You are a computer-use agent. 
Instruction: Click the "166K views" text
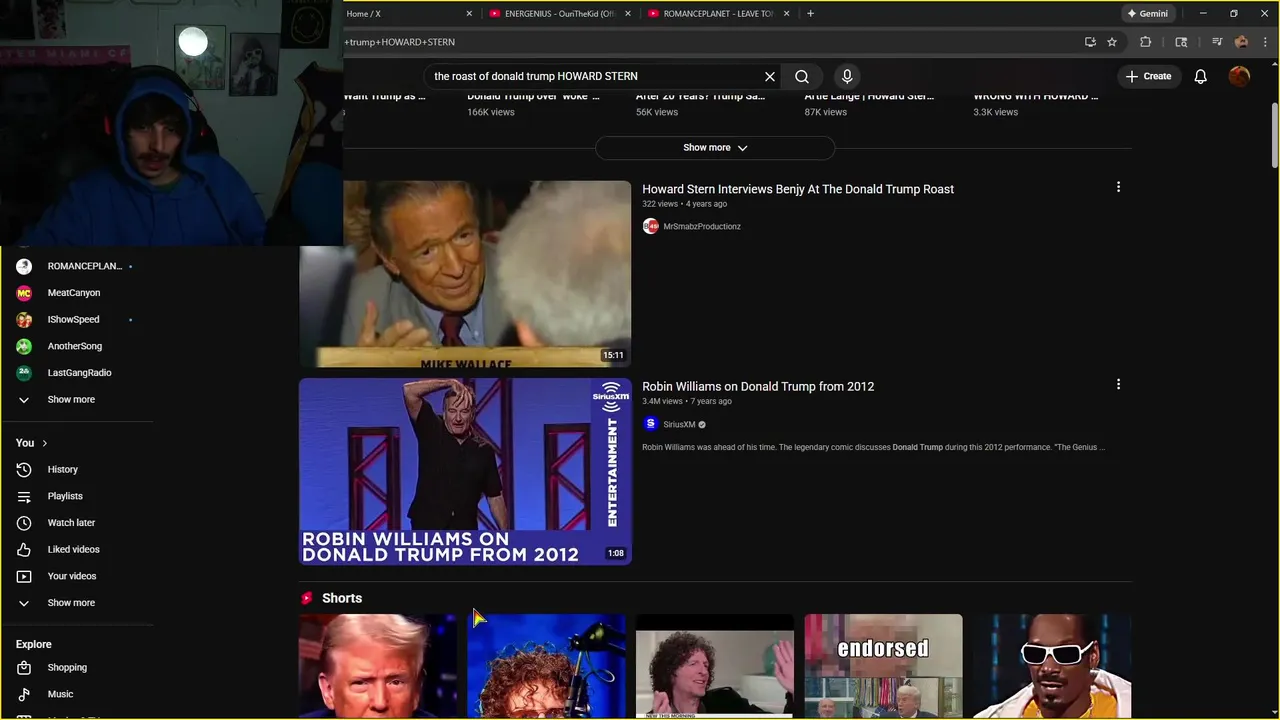[491, 112]
